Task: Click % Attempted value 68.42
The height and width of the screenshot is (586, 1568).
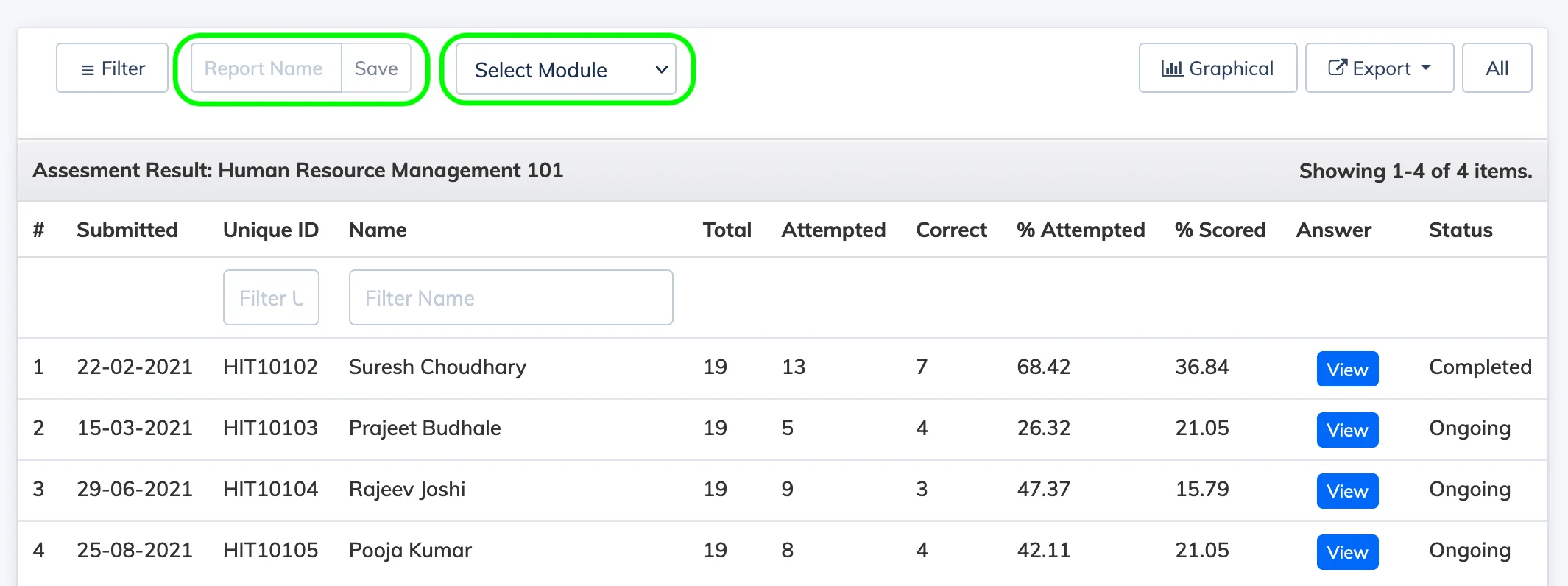Action: click(x=1043, y=367)
